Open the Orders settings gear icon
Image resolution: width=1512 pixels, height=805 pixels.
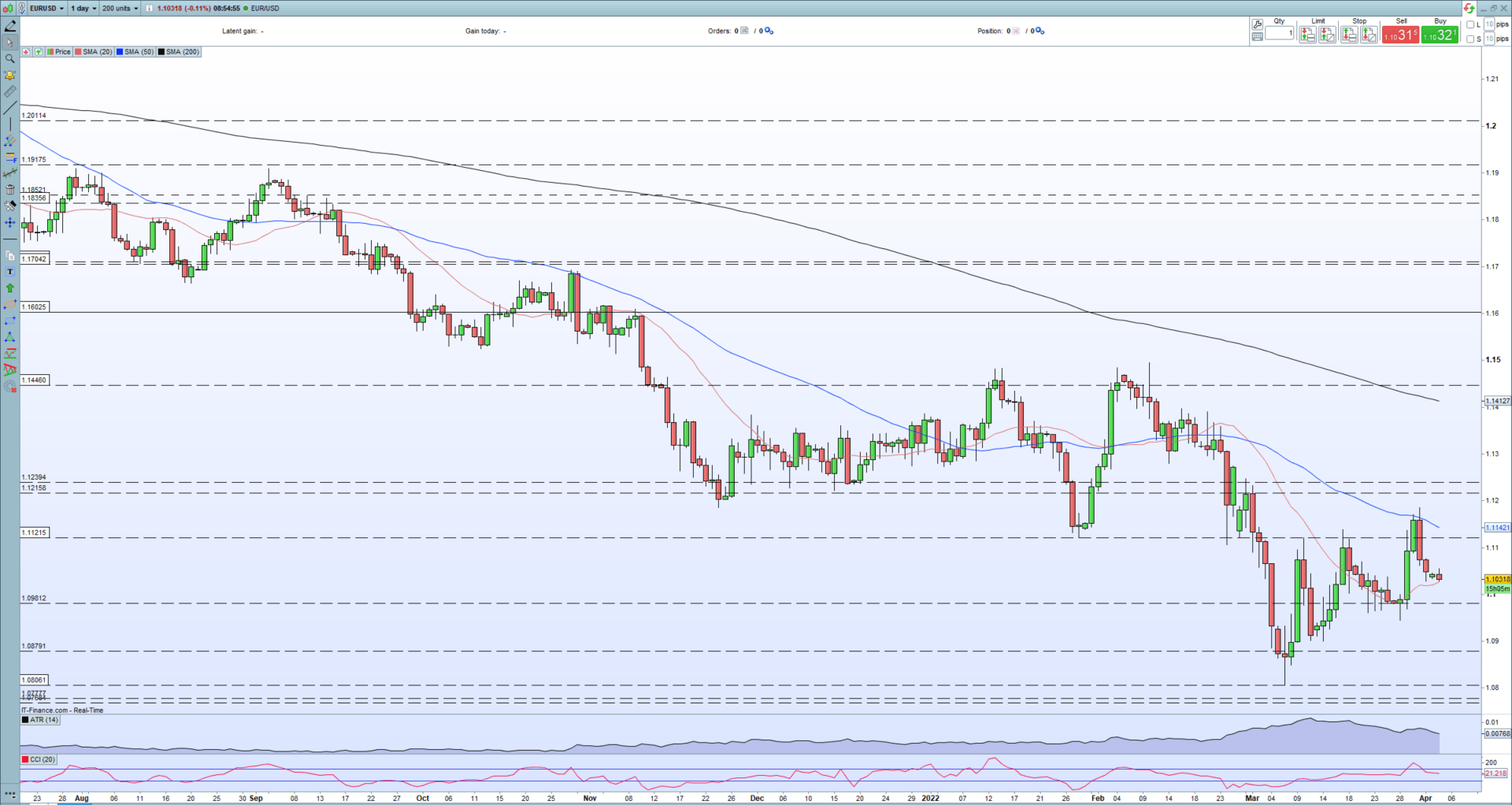(769, 31)
